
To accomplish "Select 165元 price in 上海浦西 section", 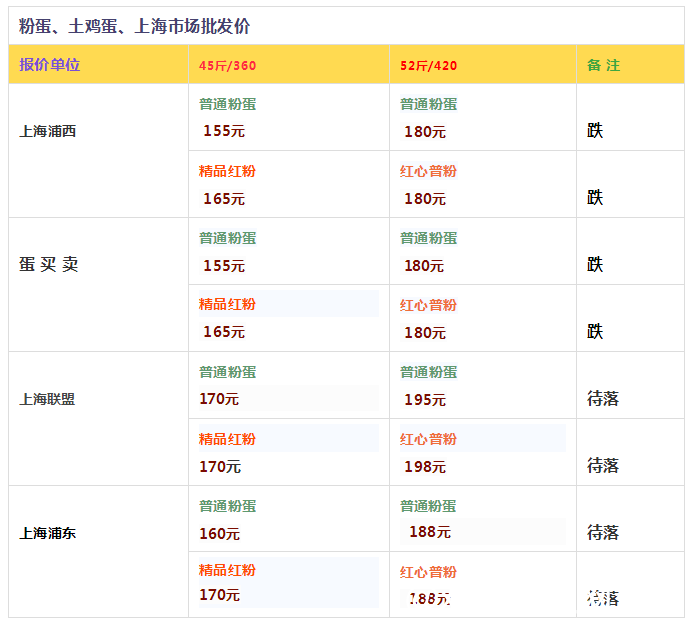I will point(224,199).
